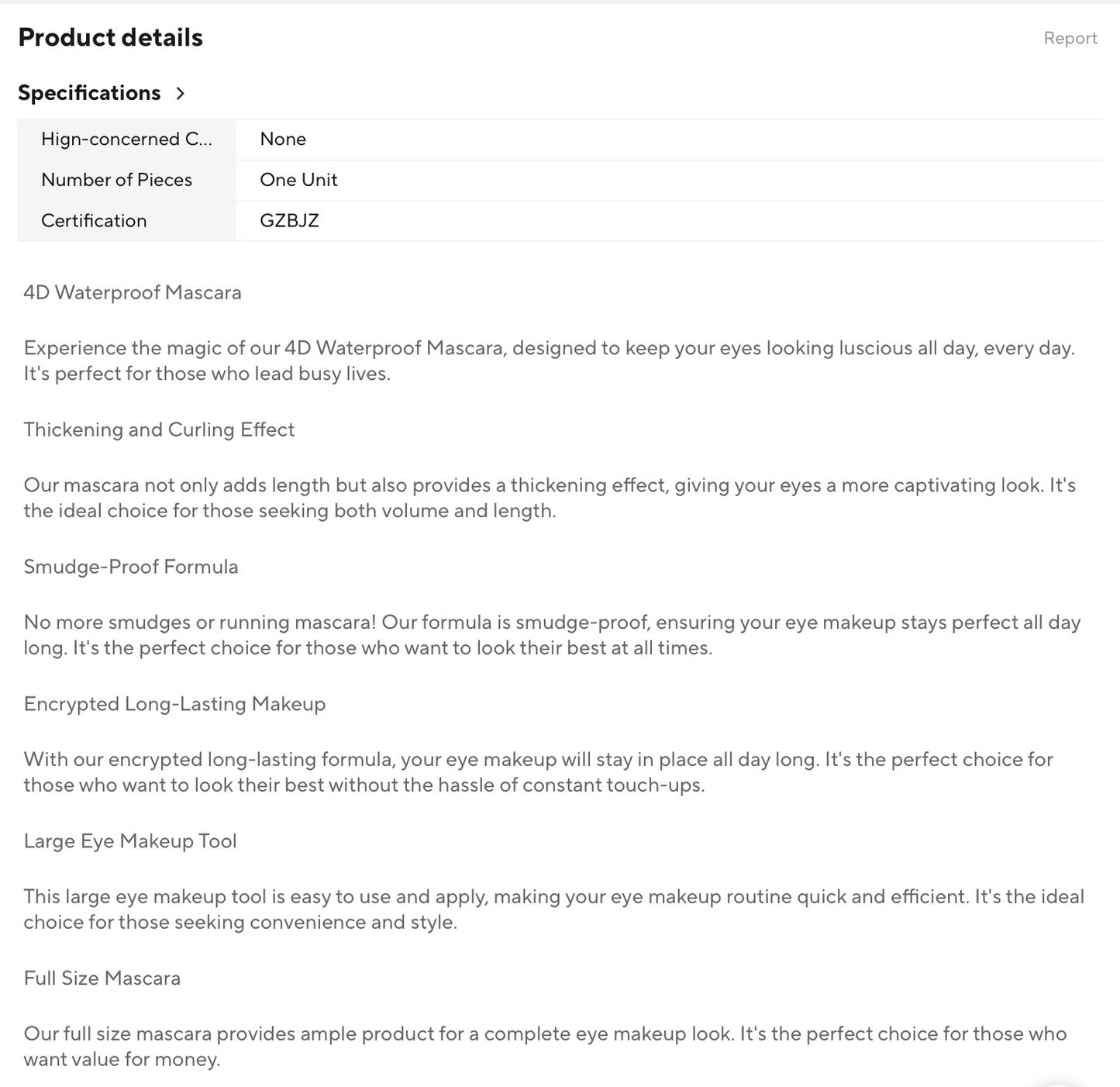Screen dimensions: 1120x1087
Task: Select the "GZBJZ" certification value
Action: [x=289, y=221]
